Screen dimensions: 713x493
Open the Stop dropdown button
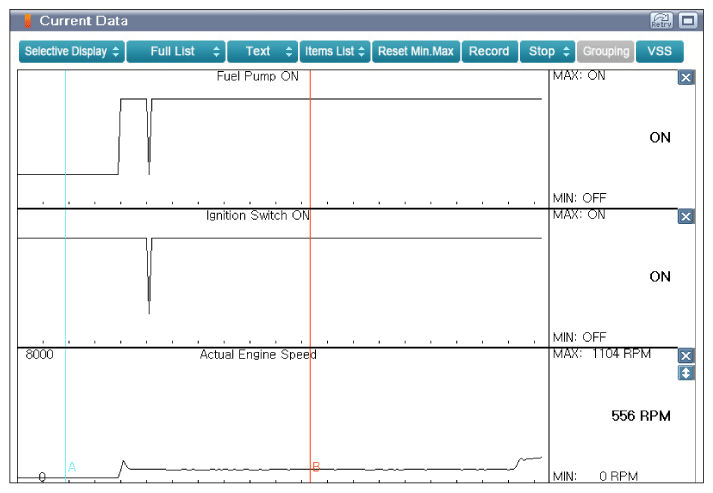(547, 51)
